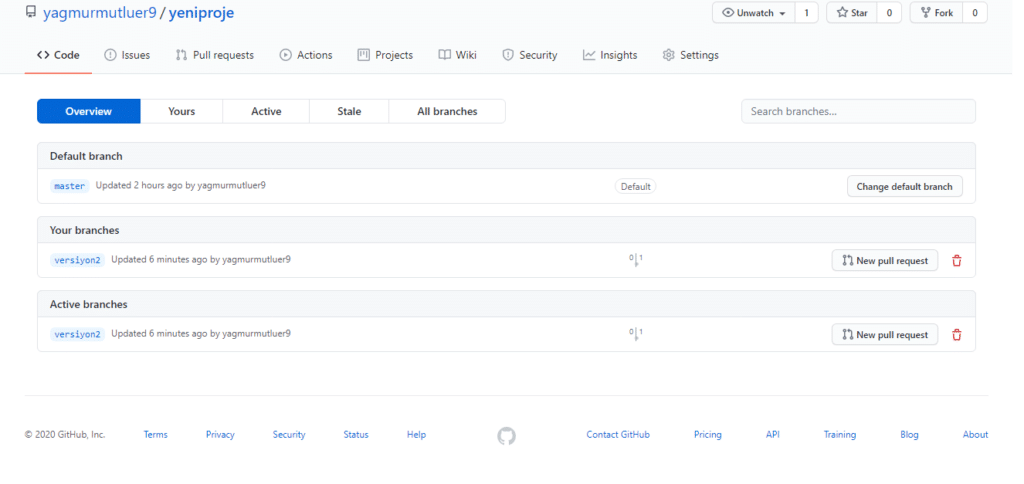Open the Blog footer link
1024x484 pixels.
pyautogui.click(x=909, y=435)
